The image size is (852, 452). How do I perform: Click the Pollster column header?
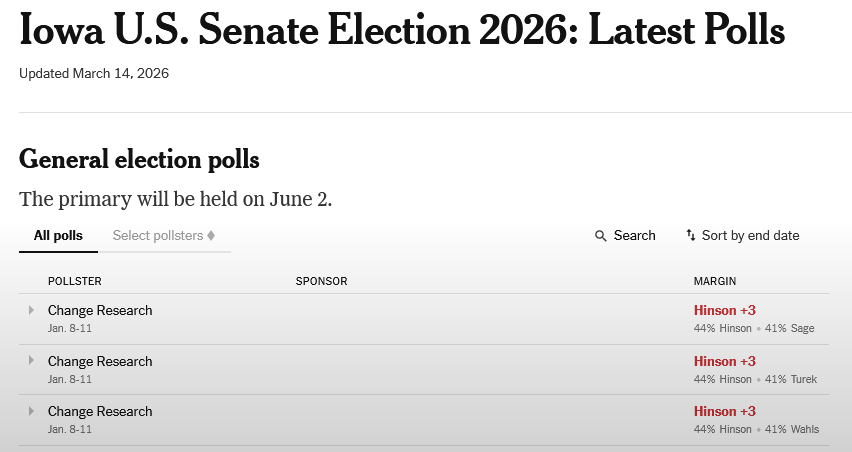[x=75, y=282]
